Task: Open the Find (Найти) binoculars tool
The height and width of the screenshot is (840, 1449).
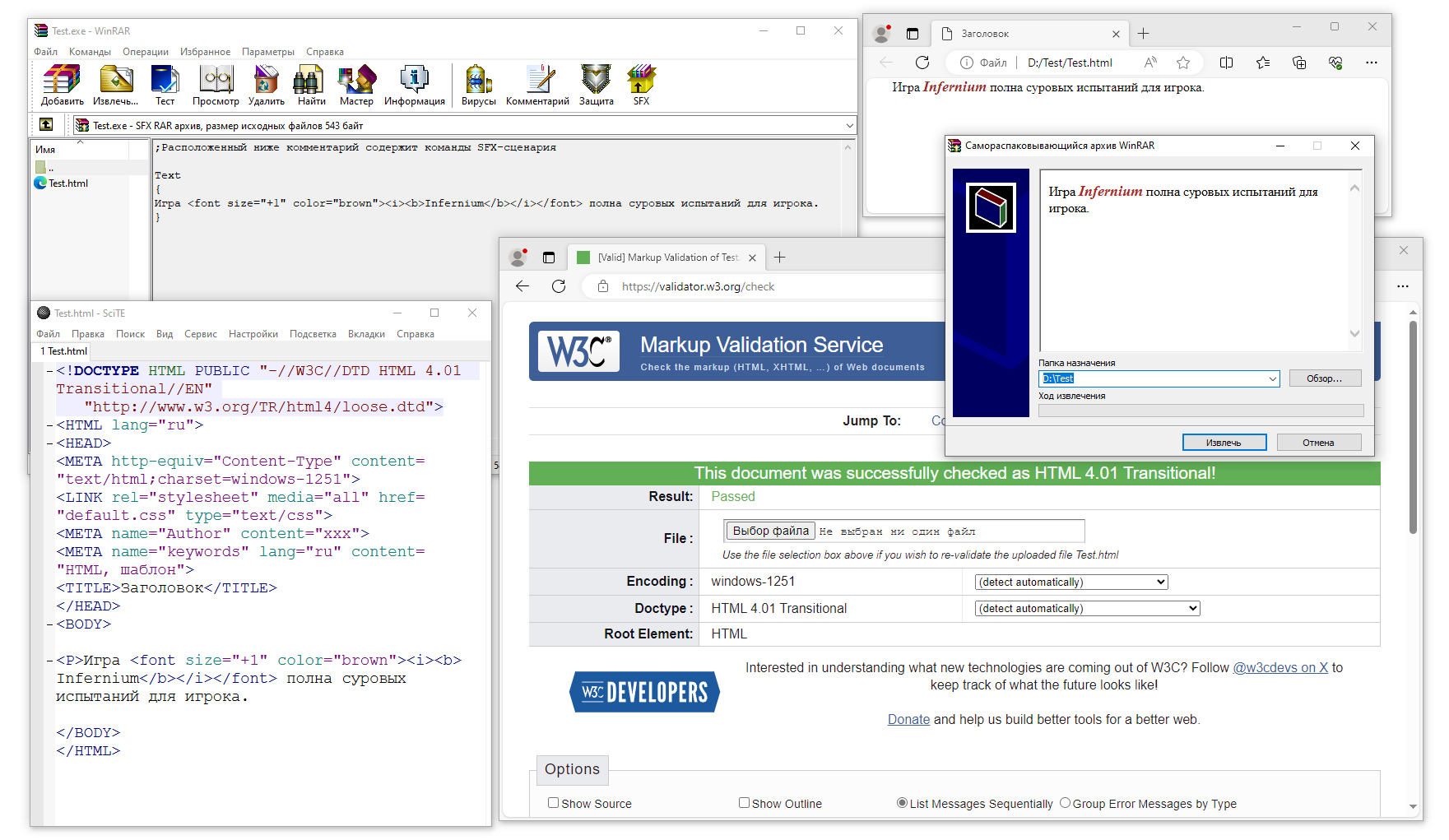Action: [311, 86]
